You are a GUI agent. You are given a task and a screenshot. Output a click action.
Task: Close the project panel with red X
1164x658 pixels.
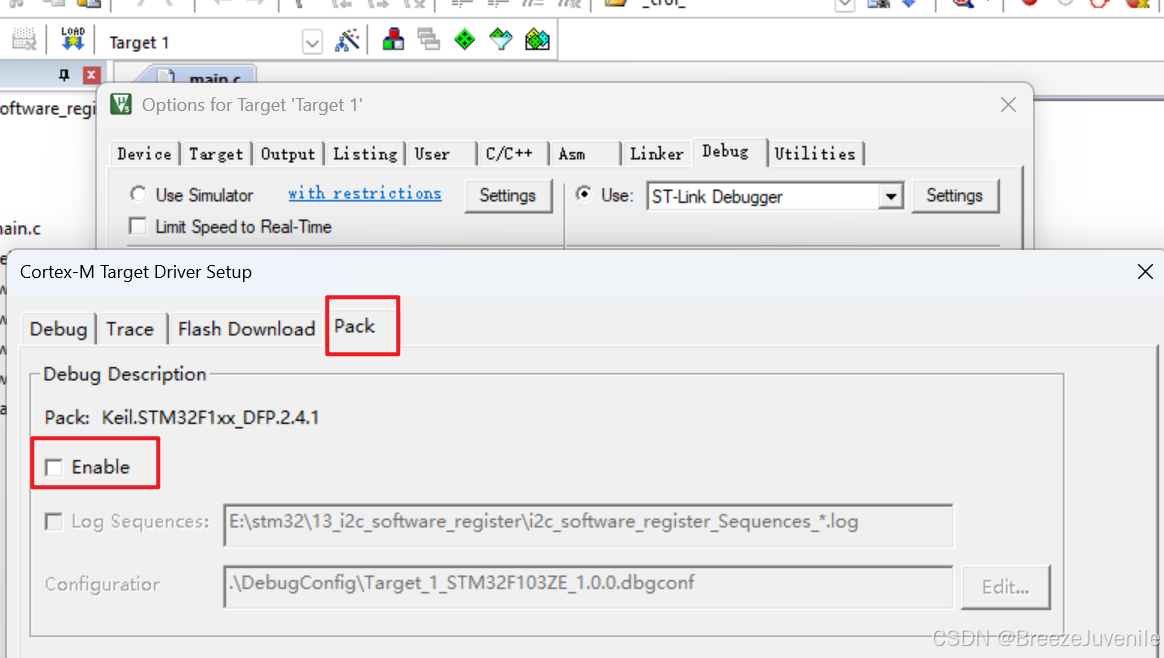click(x=91, y=75)
